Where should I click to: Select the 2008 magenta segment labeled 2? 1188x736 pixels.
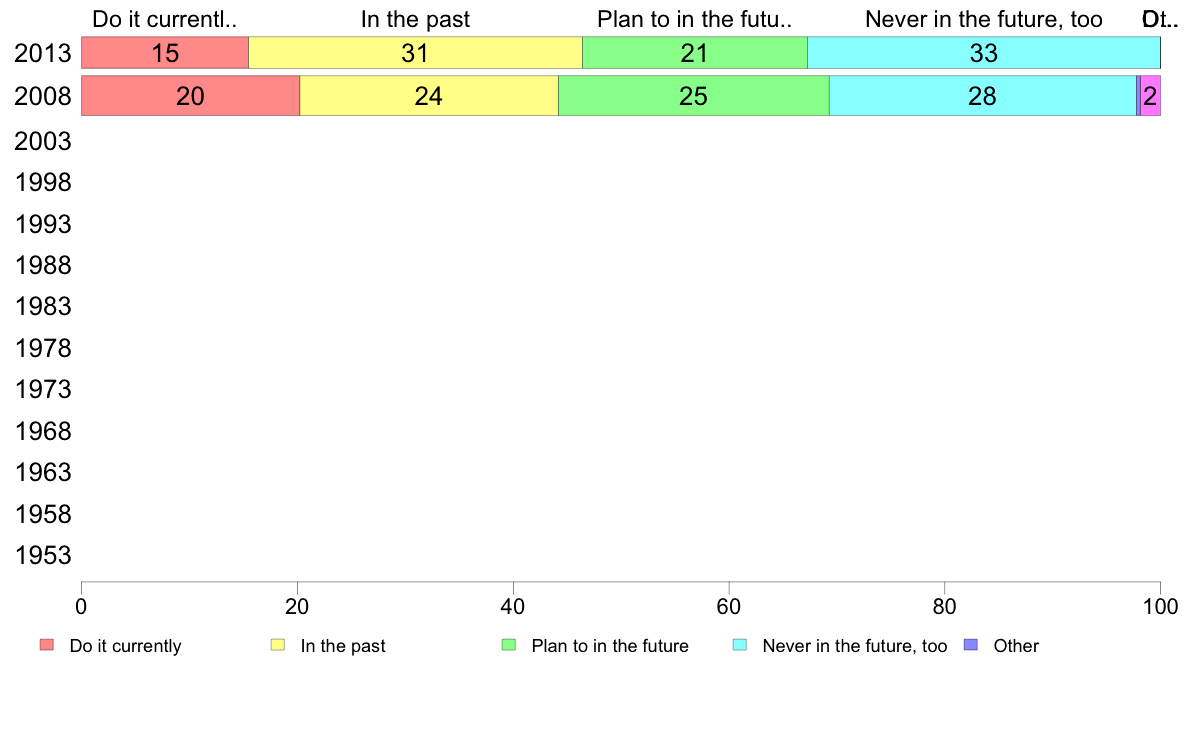1150,96
